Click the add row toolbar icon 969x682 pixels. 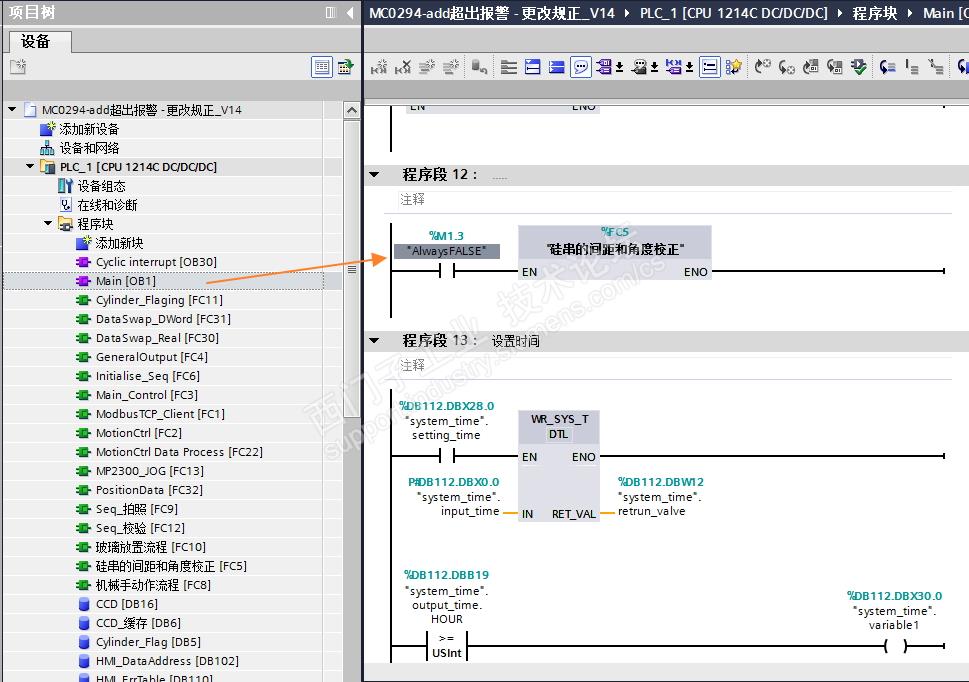point(451,67)
